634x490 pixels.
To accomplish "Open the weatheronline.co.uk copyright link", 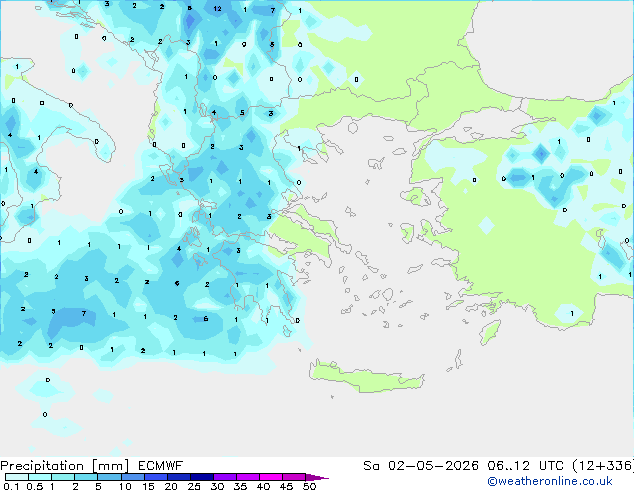I will click(550, 481).
